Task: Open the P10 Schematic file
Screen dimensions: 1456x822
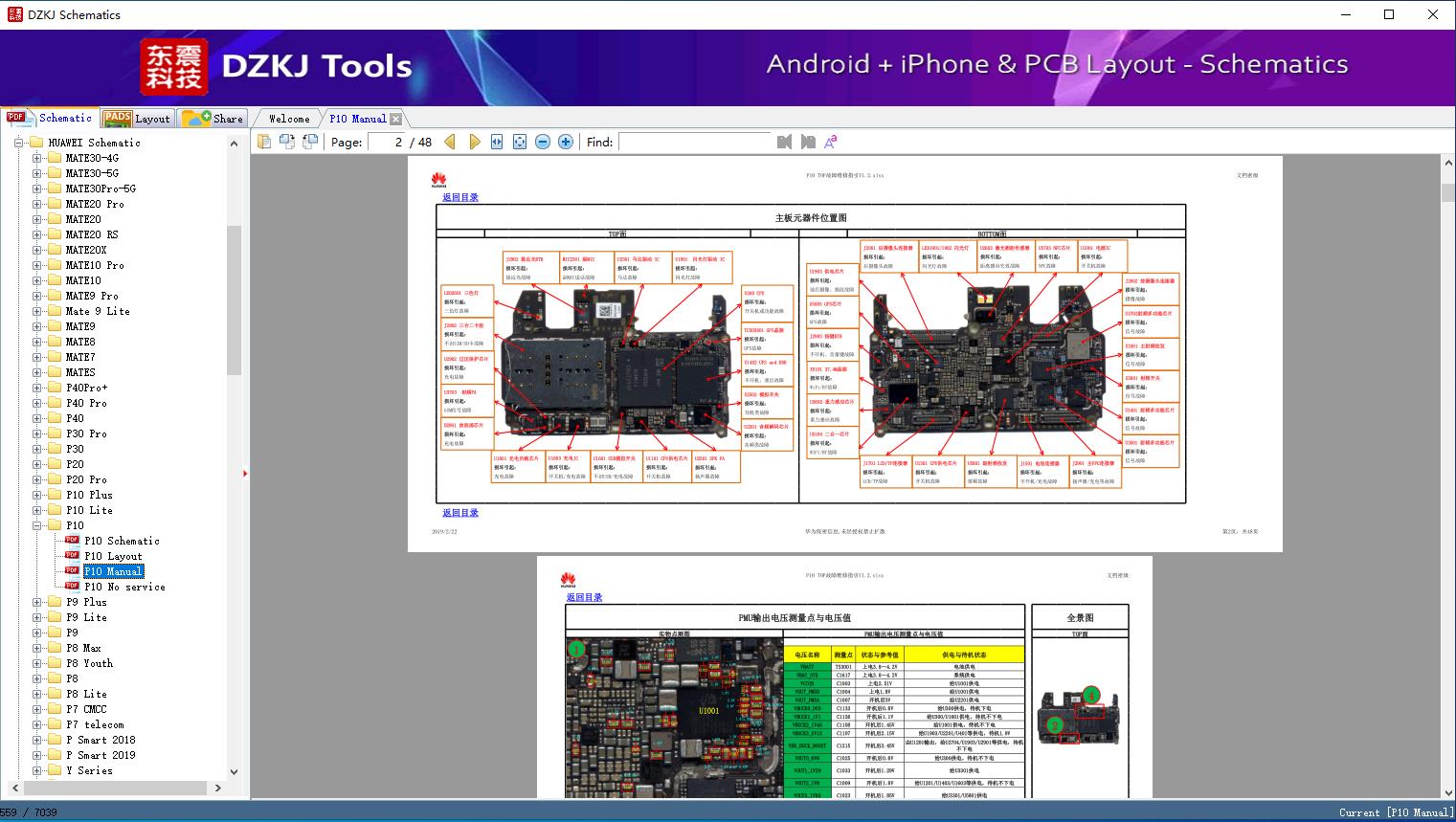Action: click(x=122, y=541)
